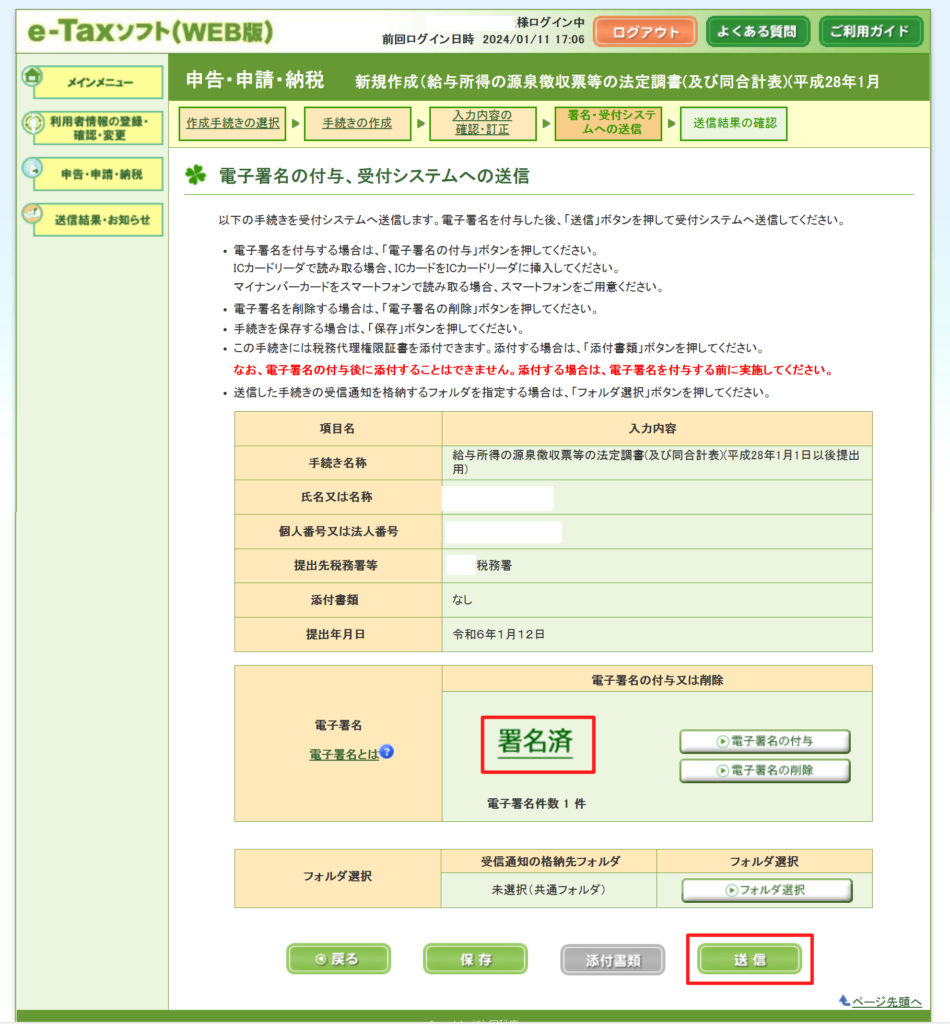Click the icon beside 利用者情報の登録・確認・変更
Image resolution: width=950 pixels, height=1024 pixels.
(x=33, y=123)
